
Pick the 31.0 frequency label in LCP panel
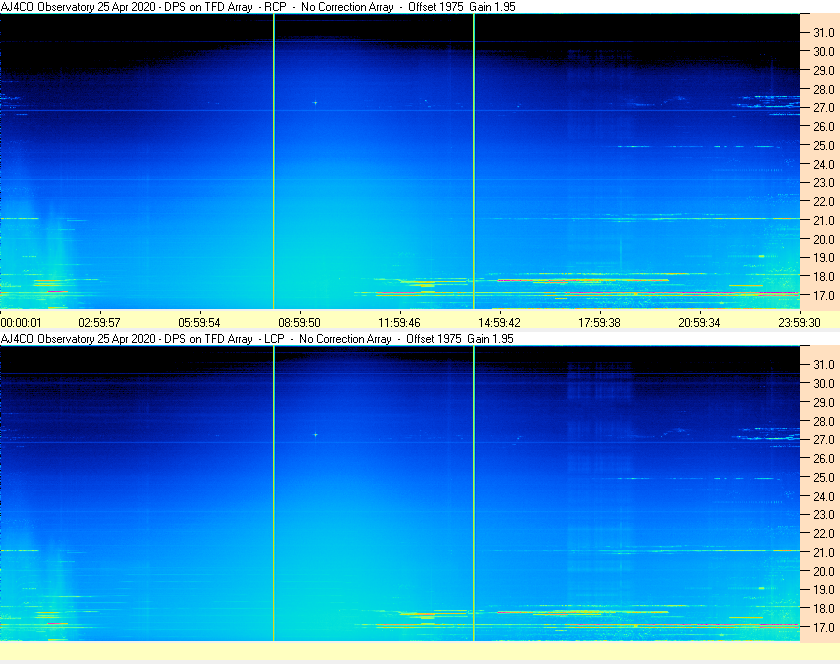[x=824, y=364]
